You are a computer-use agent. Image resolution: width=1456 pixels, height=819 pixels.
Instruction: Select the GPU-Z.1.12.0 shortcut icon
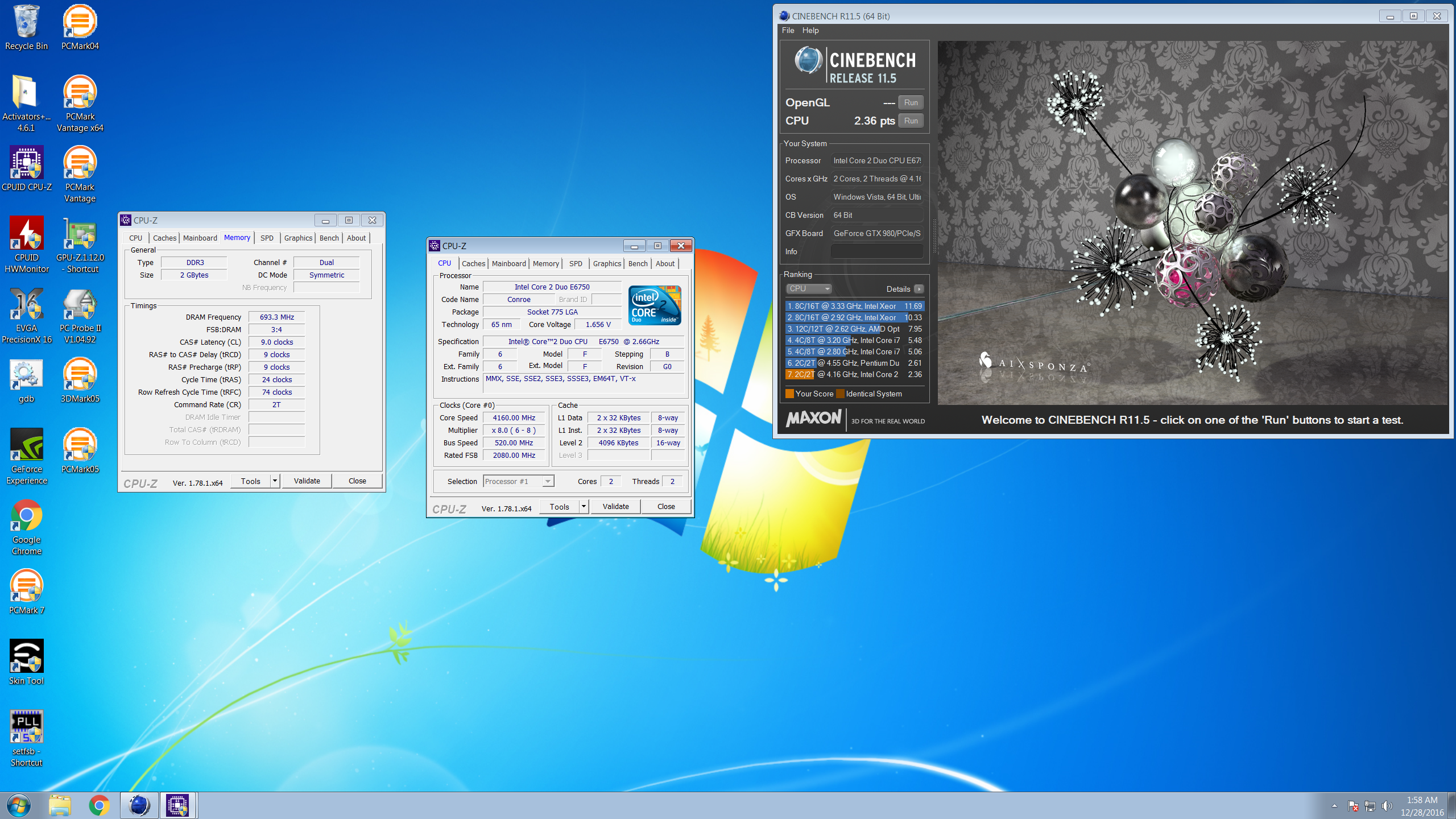[80, 245]
